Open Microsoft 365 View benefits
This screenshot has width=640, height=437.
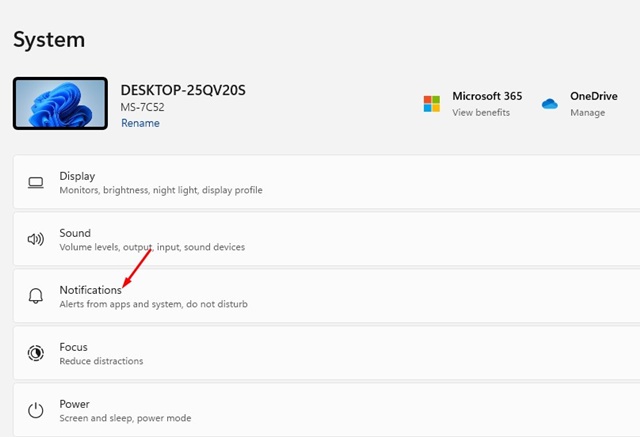click(x=481, y=113)
